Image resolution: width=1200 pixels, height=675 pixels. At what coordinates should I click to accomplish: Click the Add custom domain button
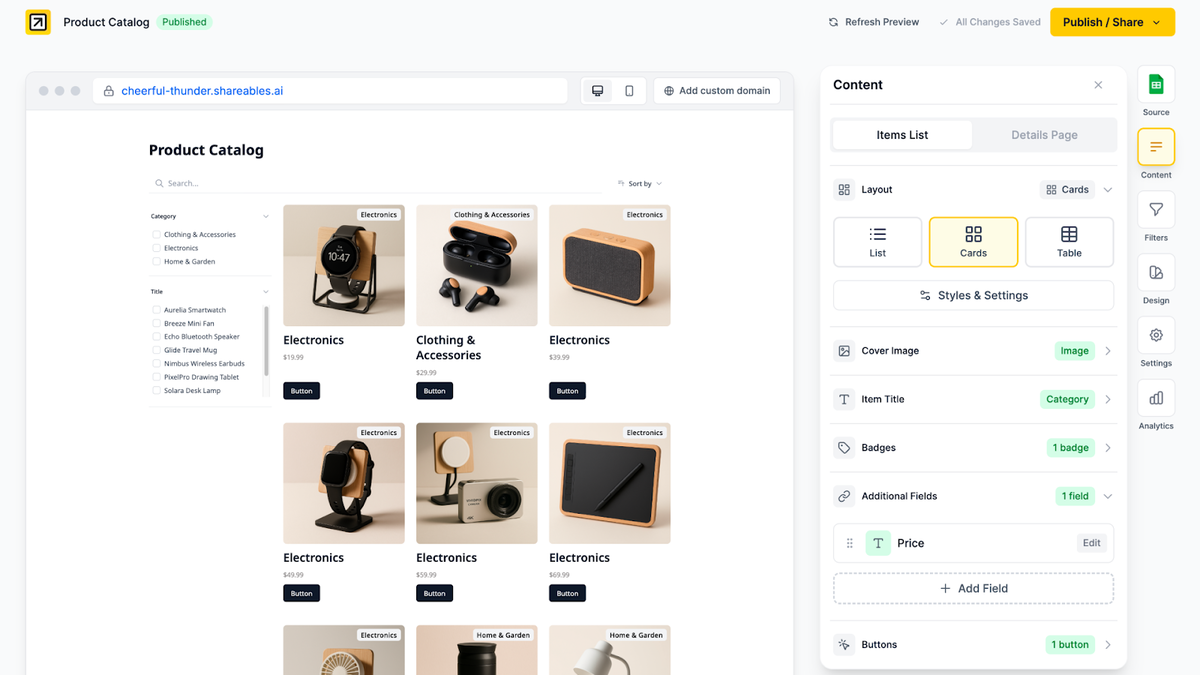(716, 90)
